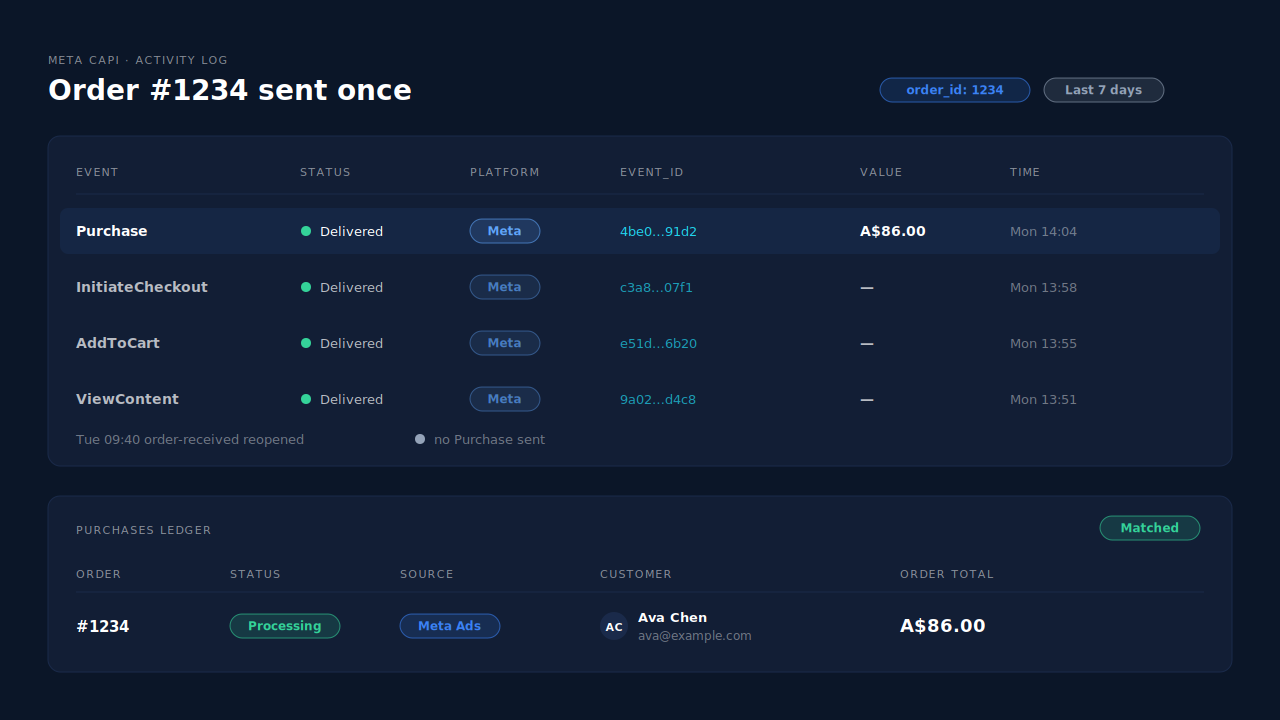Open event ID e51d...6b20
The height and width of the screenshot is (720, 1280).
pos(658,343)
